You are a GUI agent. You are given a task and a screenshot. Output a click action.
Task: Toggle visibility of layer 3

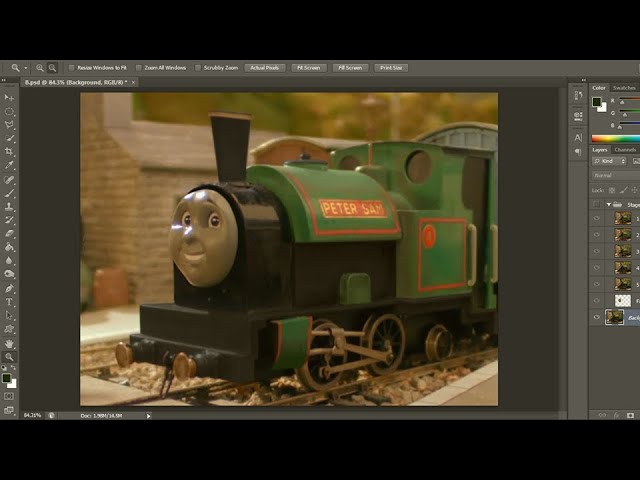(596, 251)
